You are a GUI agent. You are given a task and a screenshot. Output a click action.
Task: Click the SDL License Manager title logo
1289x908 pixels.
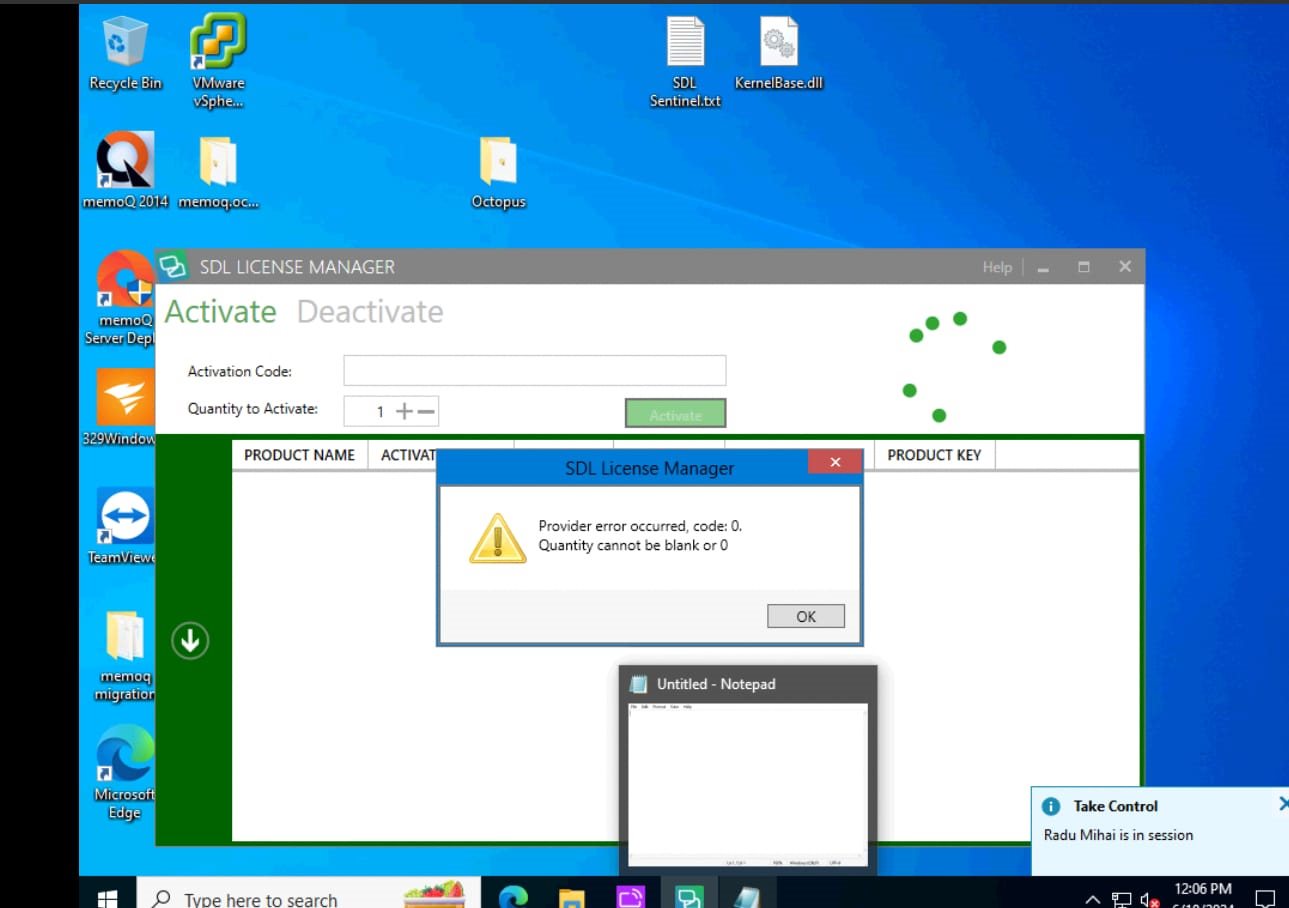pos(174,267)
